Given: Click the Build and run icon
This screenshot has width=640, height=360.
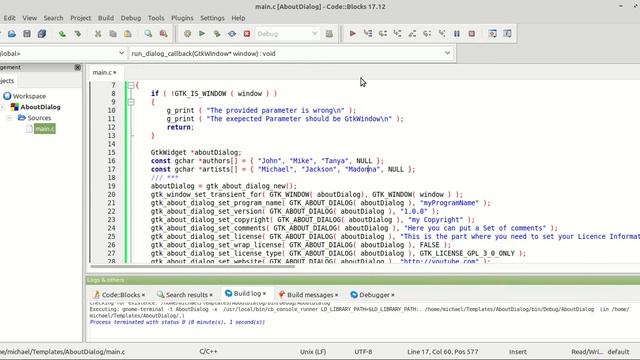Looking at the screenshot, I should [x=217, y=34].
